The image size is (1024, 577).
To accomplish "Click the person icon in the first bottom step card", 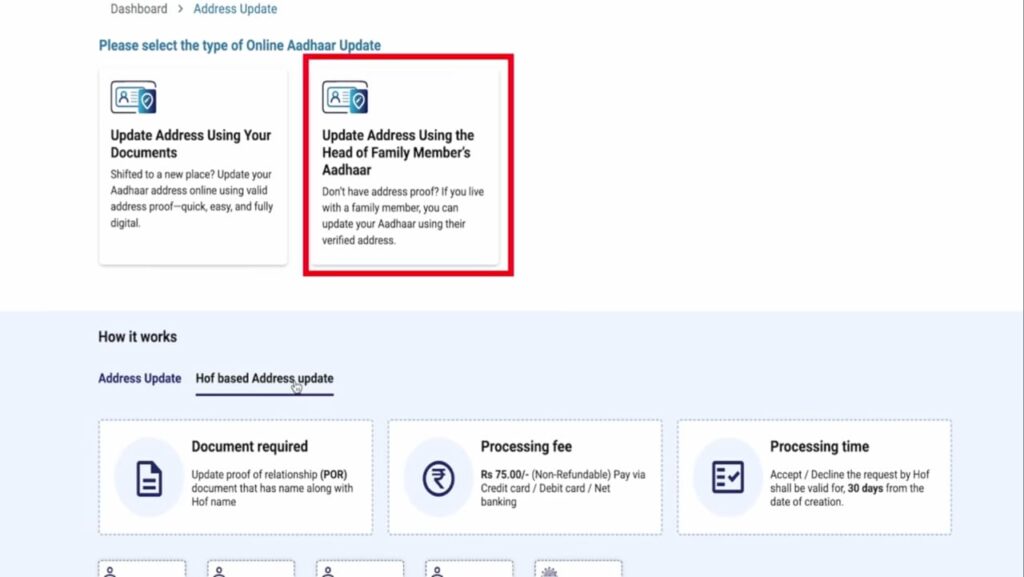I will pyautogui.click(x=110, y=571).
